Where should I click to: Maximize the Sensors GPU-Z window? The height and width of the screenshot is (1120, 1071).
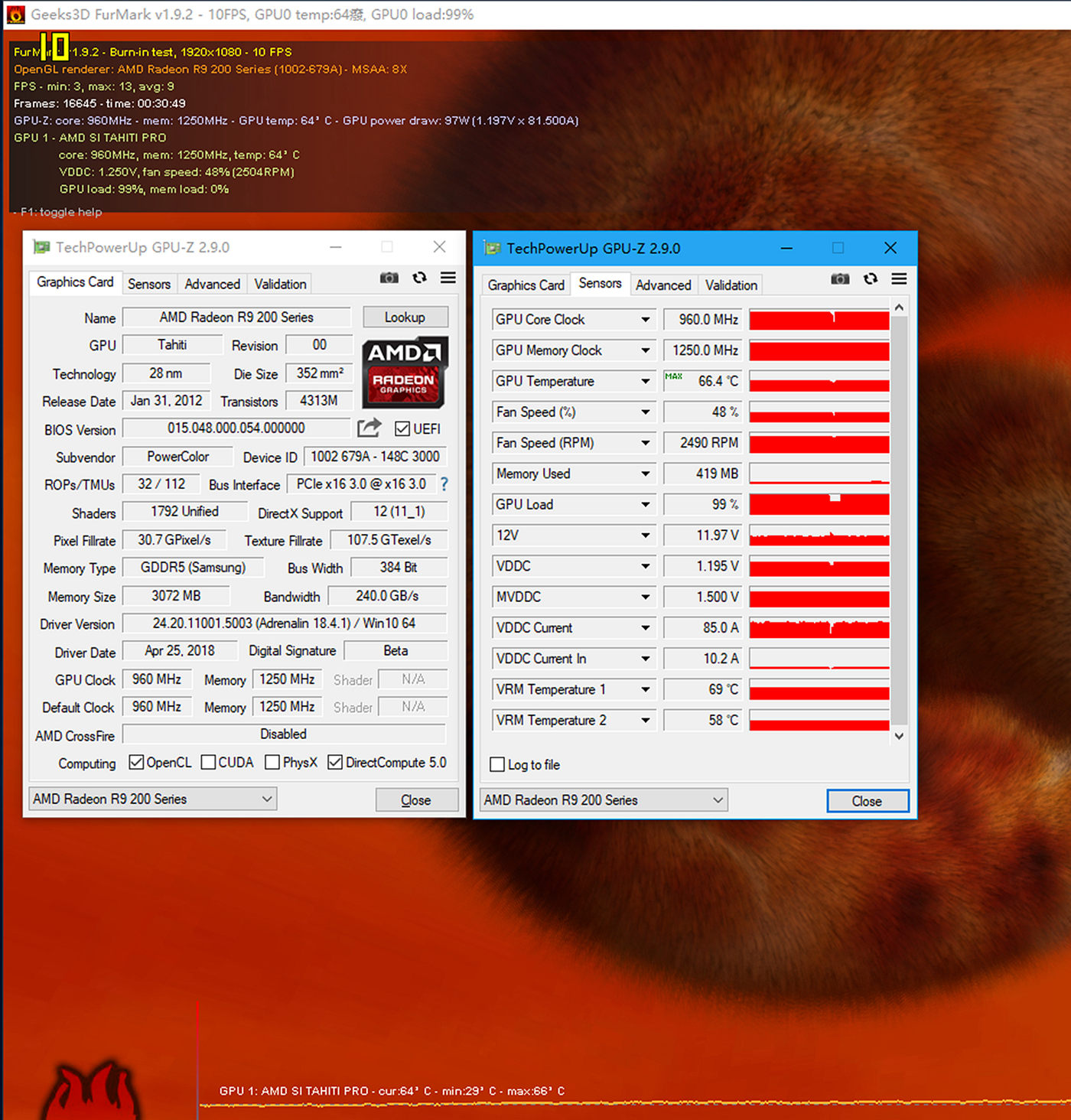838,249
